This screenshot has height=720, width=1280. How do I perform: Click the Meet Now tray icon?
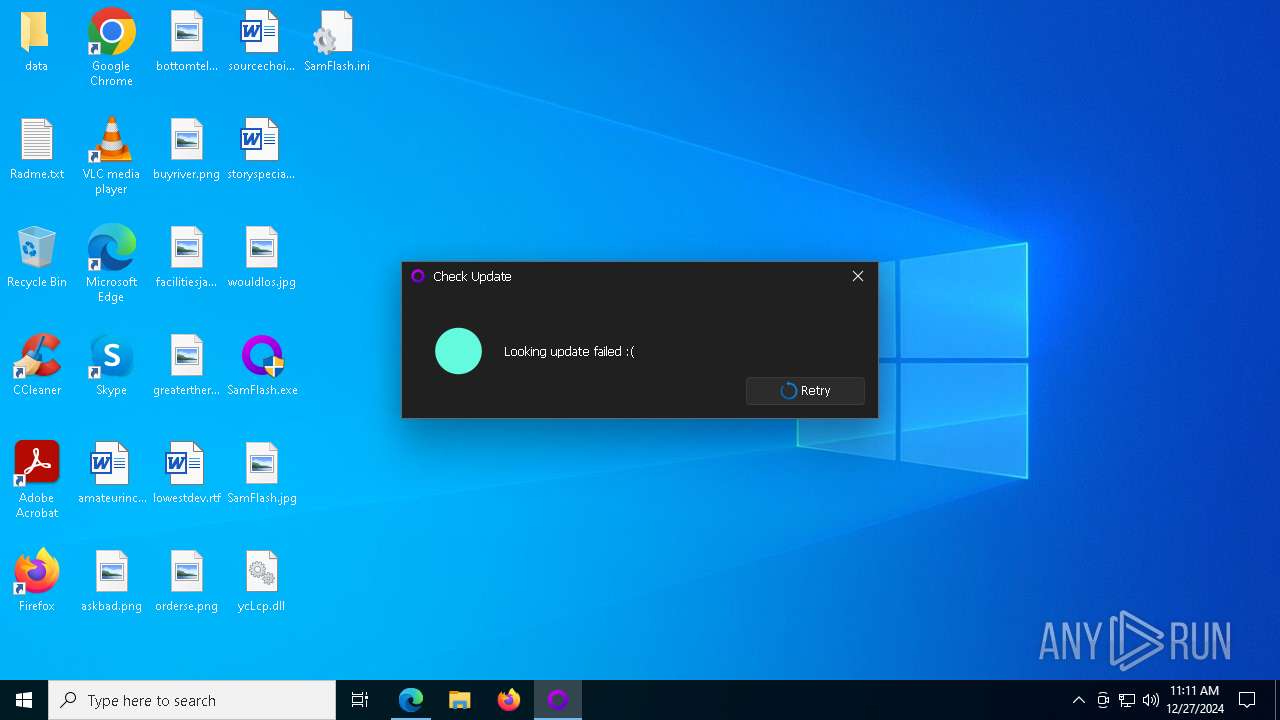coord(1103,700)
